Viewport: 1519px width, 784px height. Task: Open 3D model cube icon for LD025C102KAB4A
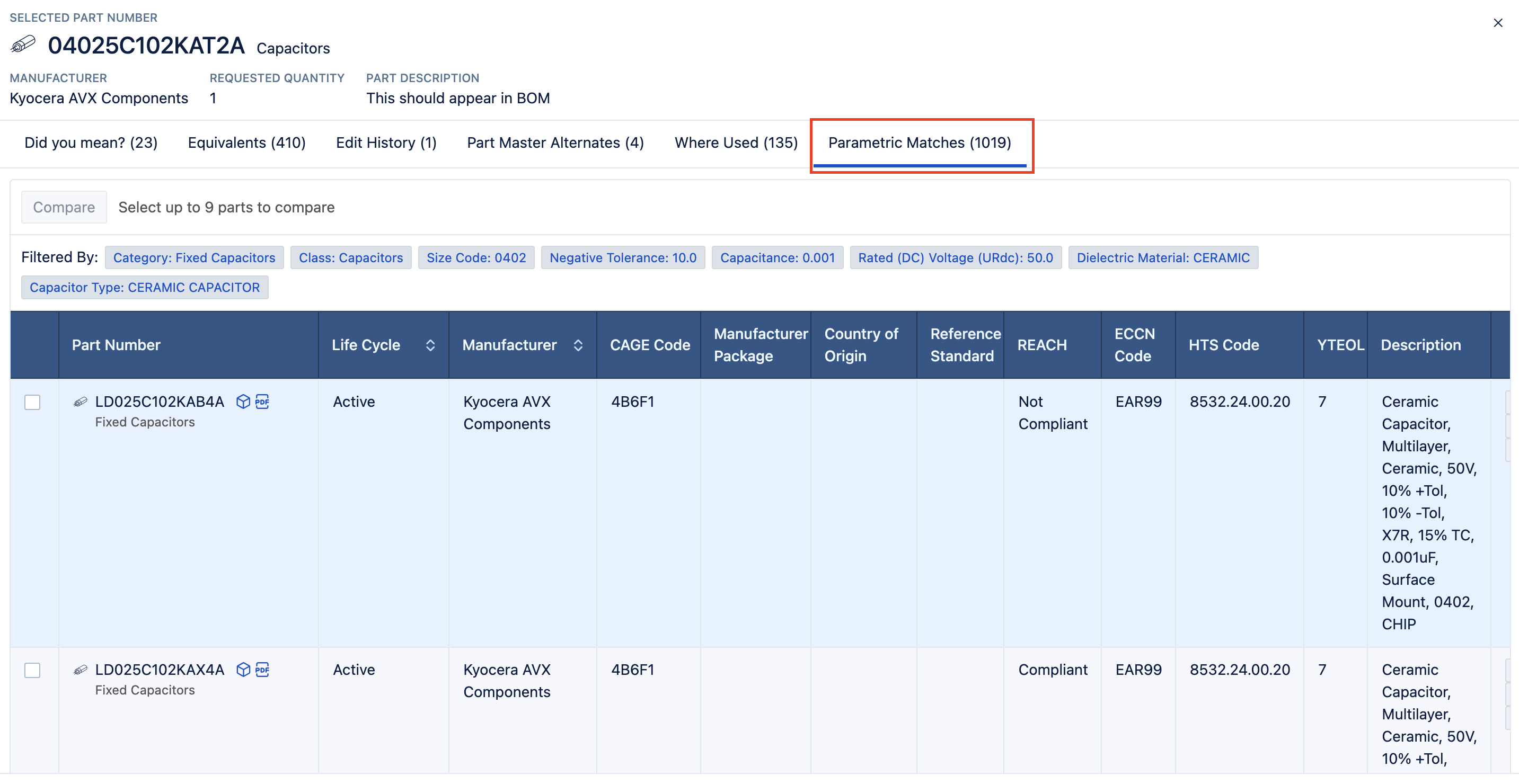243,402
